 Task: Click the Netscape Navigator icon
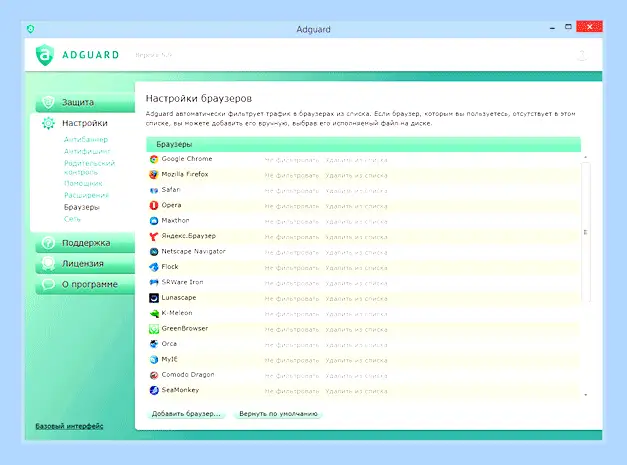click(x=154, y=252)
